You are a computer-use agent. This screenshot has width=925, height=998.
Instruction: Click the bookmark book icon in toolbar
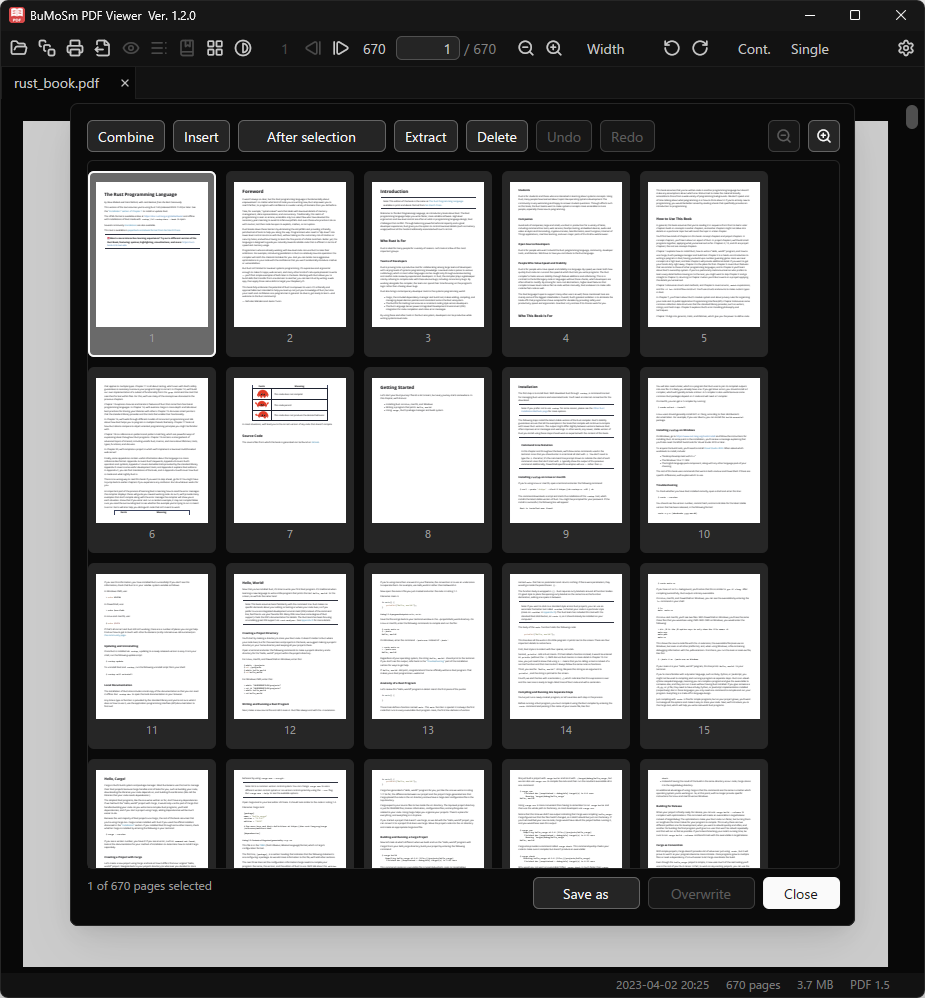[x=187, y=48]
